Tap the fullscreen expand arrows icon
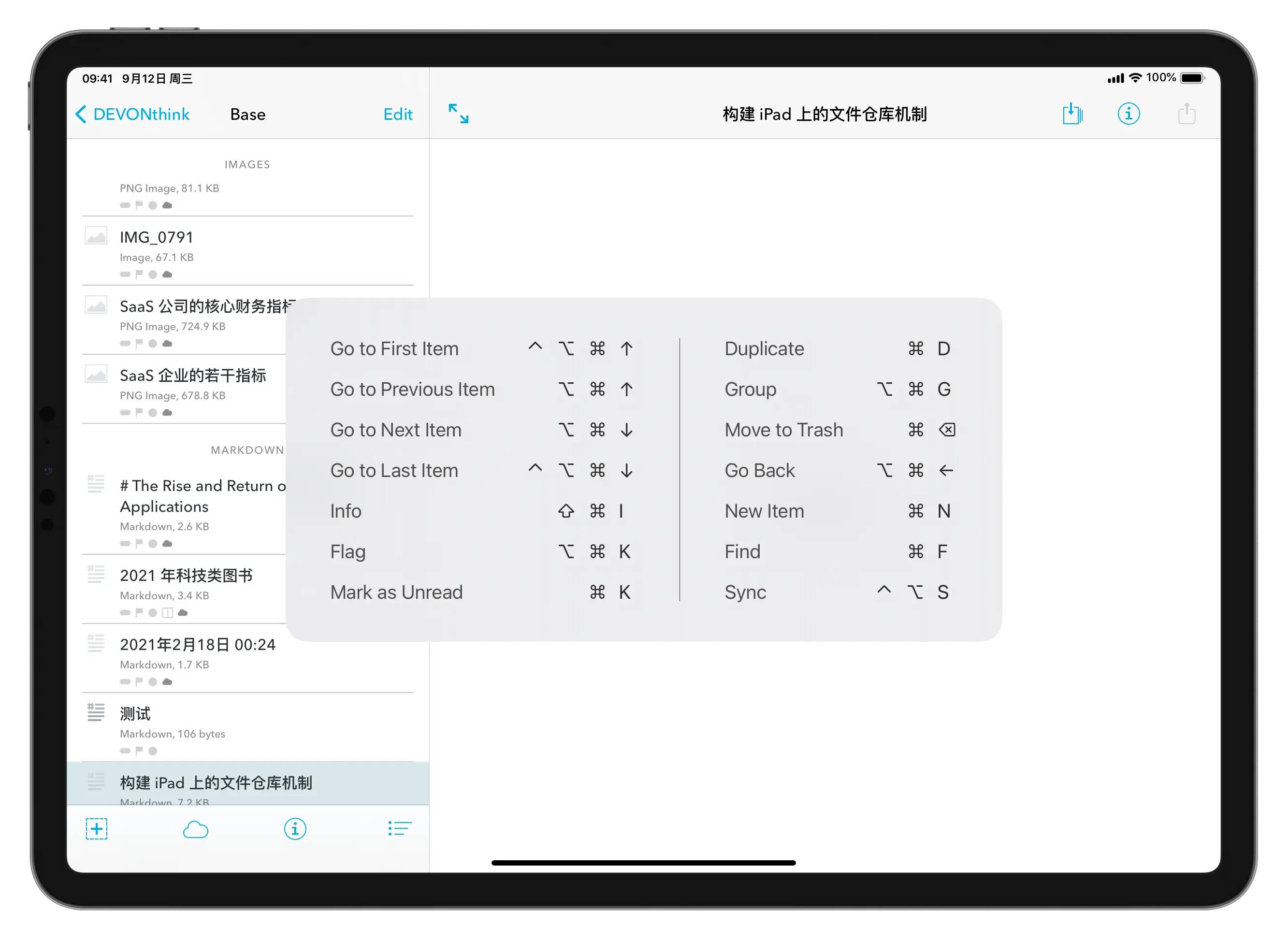The height and width of the screenshot is (940, 1288). (458, 114)
